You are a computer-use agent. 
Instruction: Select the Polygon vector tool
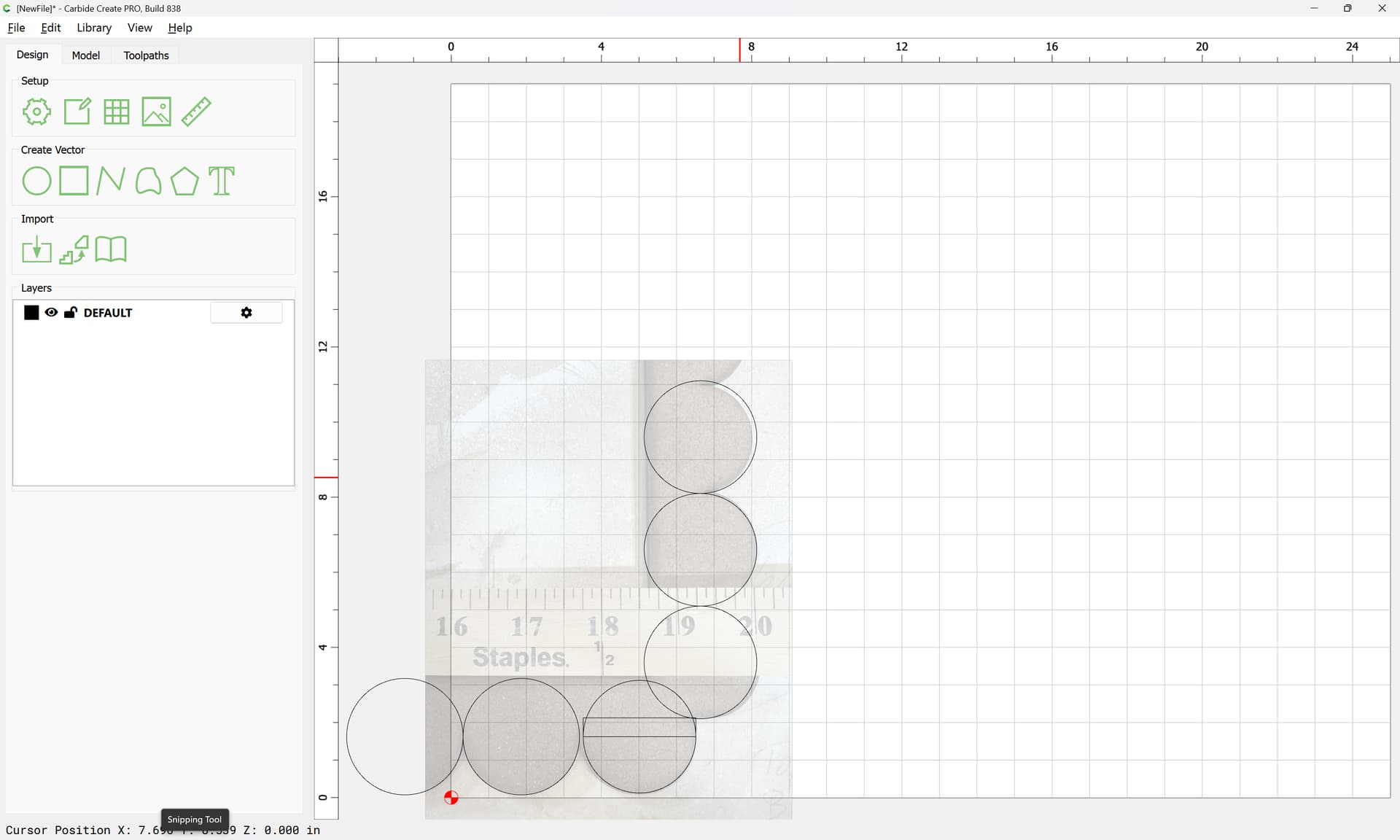184,181
